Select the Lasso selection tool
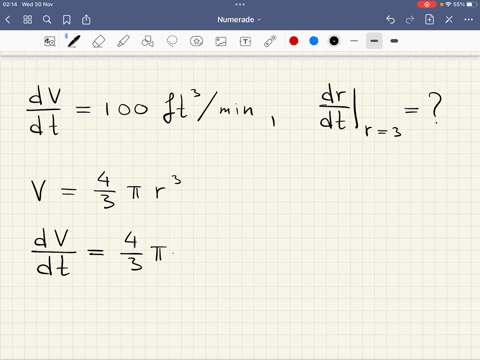 pos(172,41)
